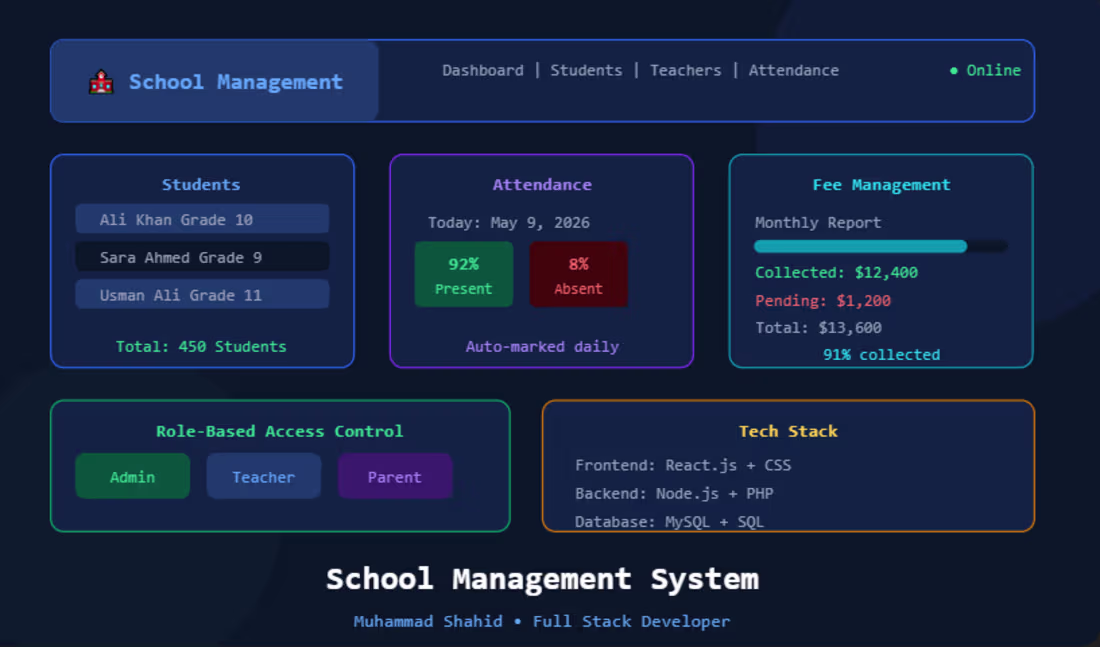Click the Pending: $1,200 value
1100x647 pixels.
click(823, 300)
